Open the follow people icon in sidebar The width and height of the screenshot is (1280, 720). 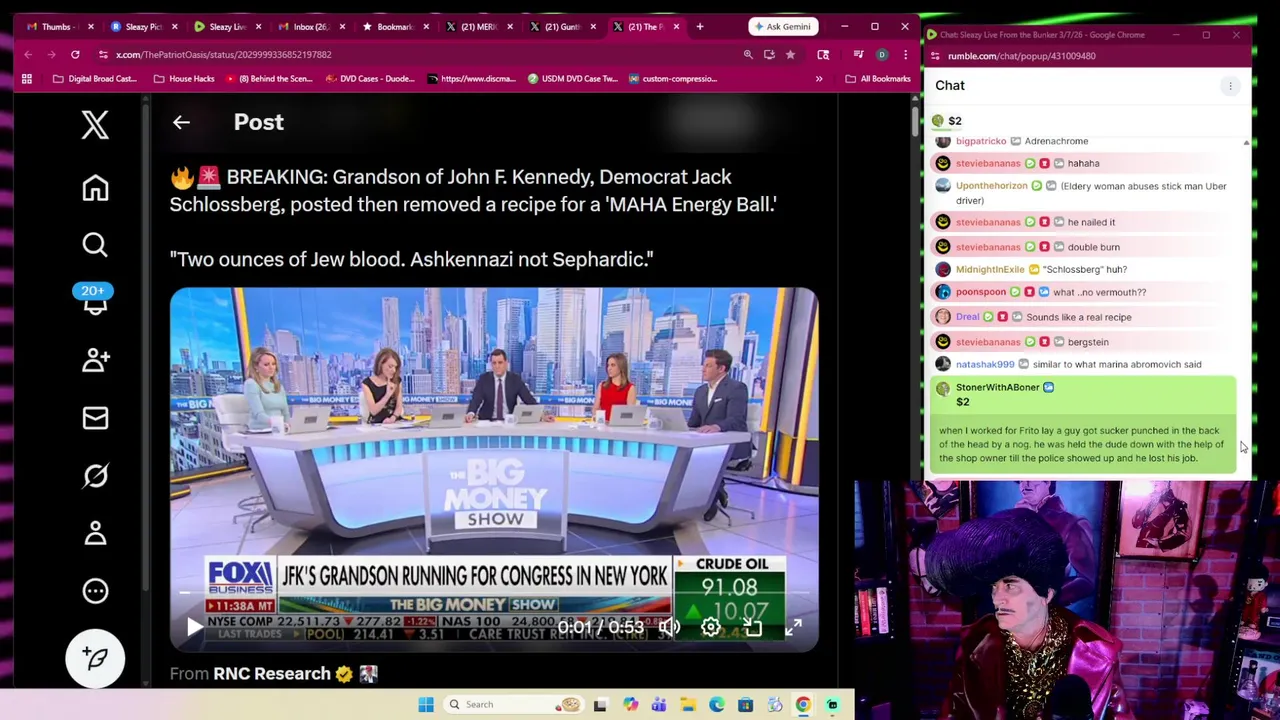pyautogui.click(x=95, y=360)
